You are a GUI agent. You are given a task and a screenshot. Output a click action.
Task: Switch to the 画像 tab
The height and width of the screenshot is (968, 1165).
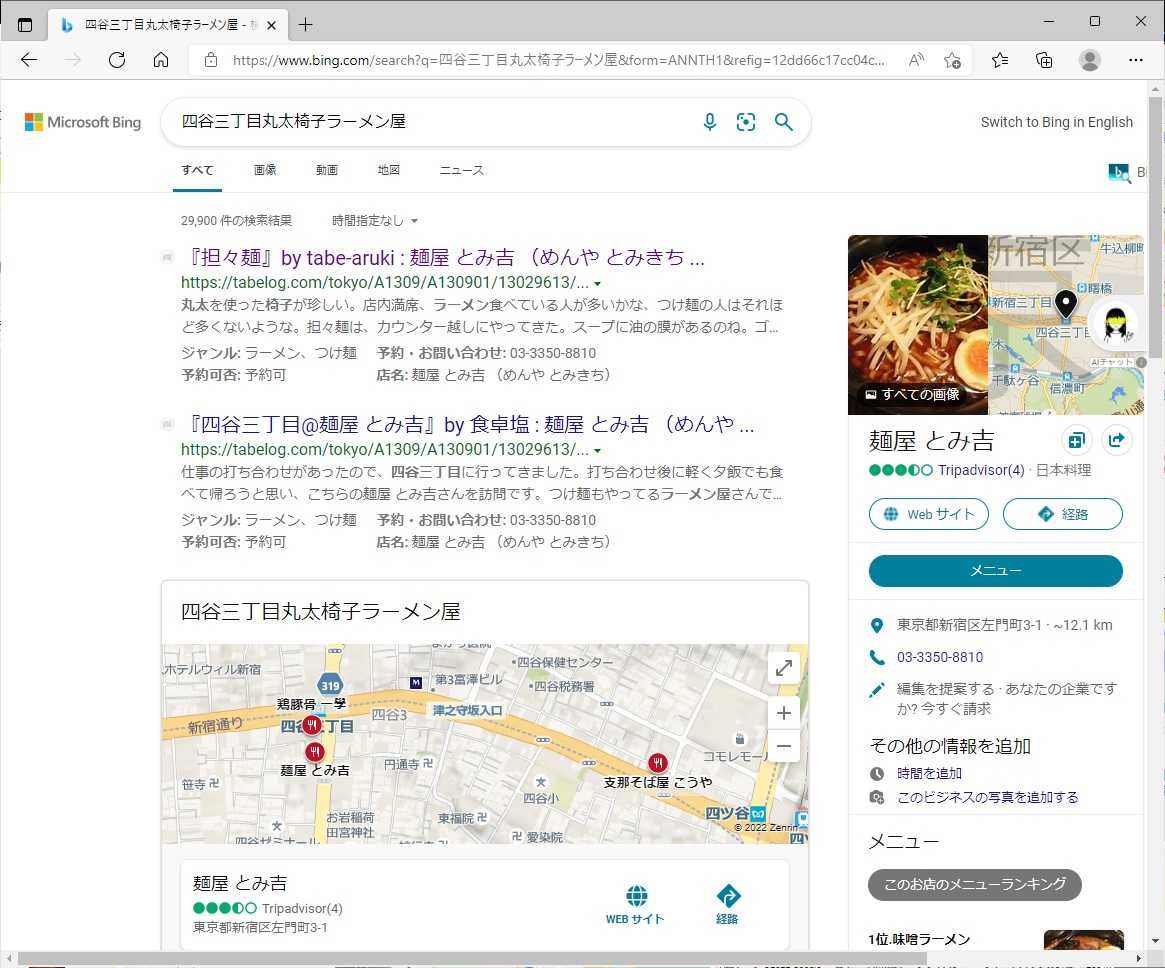(265, 170)
